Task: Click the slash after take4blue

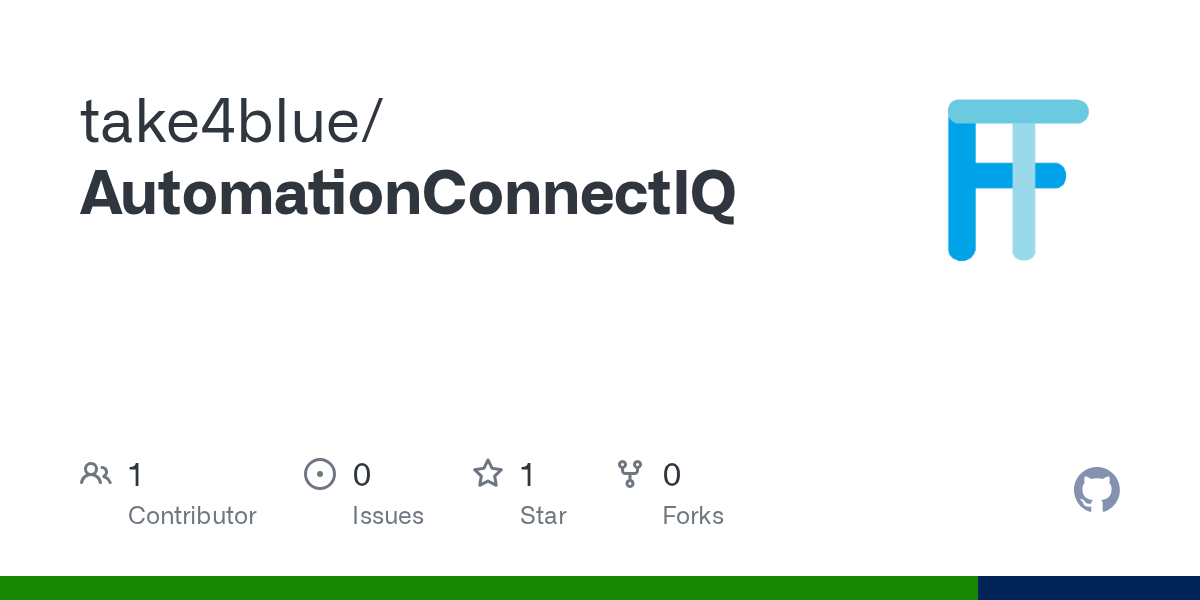Action: pyautogui.click(x=372, y=122)
